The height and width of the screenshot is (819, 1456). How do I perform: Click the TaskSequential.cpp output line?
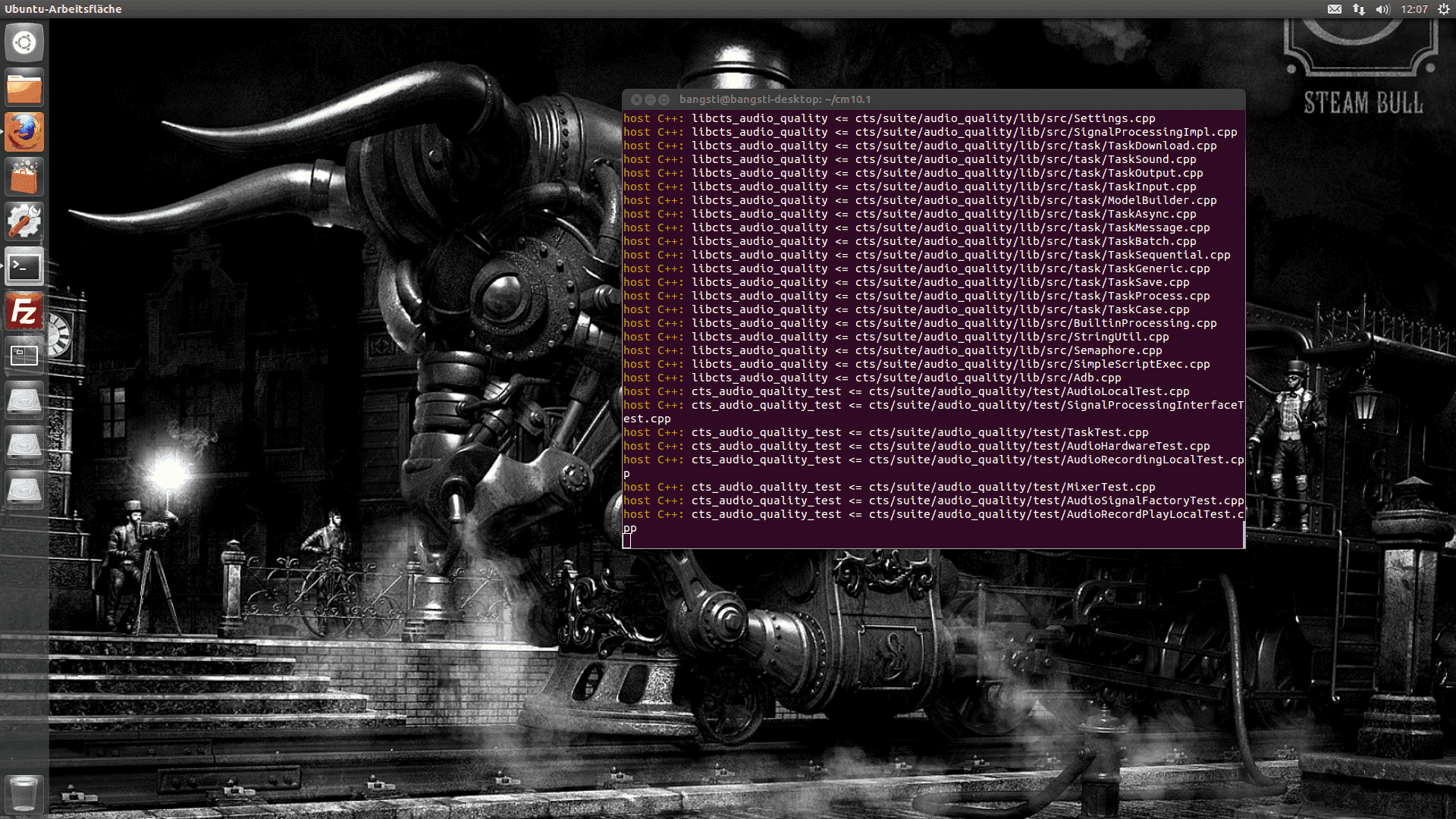pyautogui.click(x=927, y=255)
